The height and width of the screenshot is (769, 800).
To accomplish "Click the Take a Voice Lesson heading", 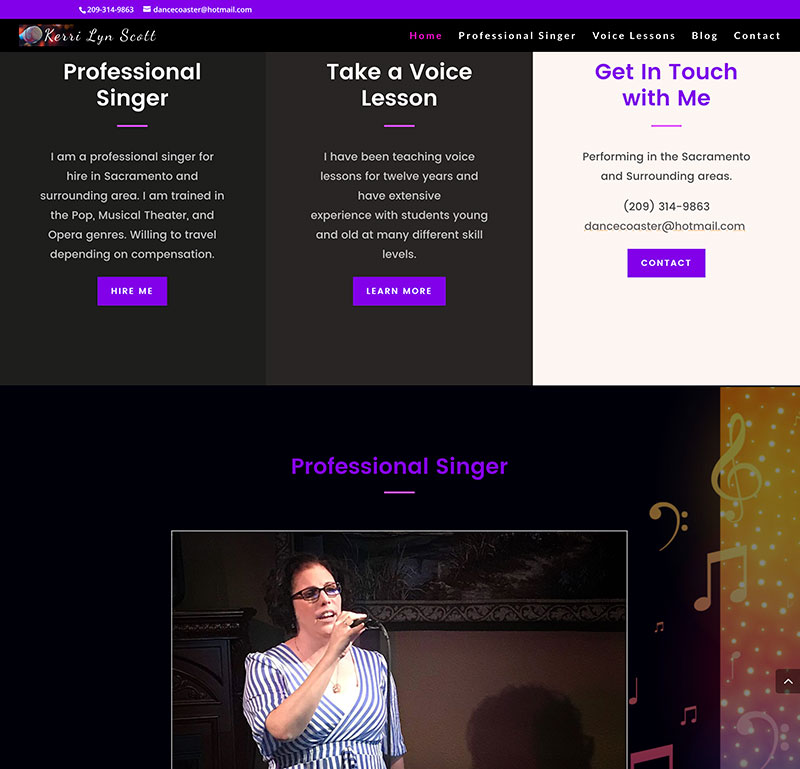I will tap(399, 85).
